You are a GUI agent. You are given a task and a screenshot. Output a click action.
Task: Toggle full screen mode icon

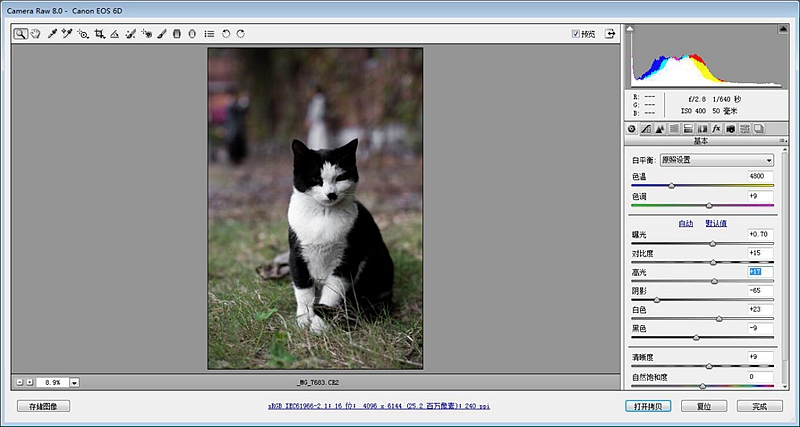coord(610,34)
